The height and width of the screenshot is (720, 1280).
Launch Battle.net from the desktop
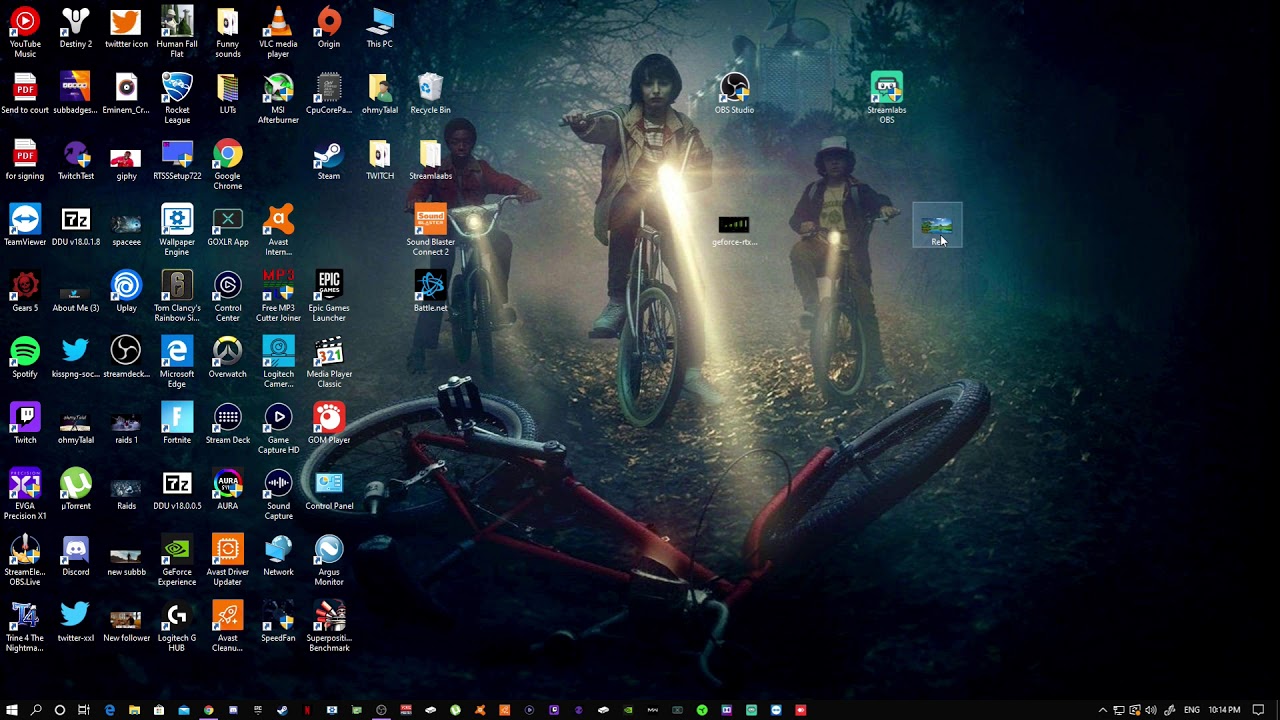pos(430,292)
